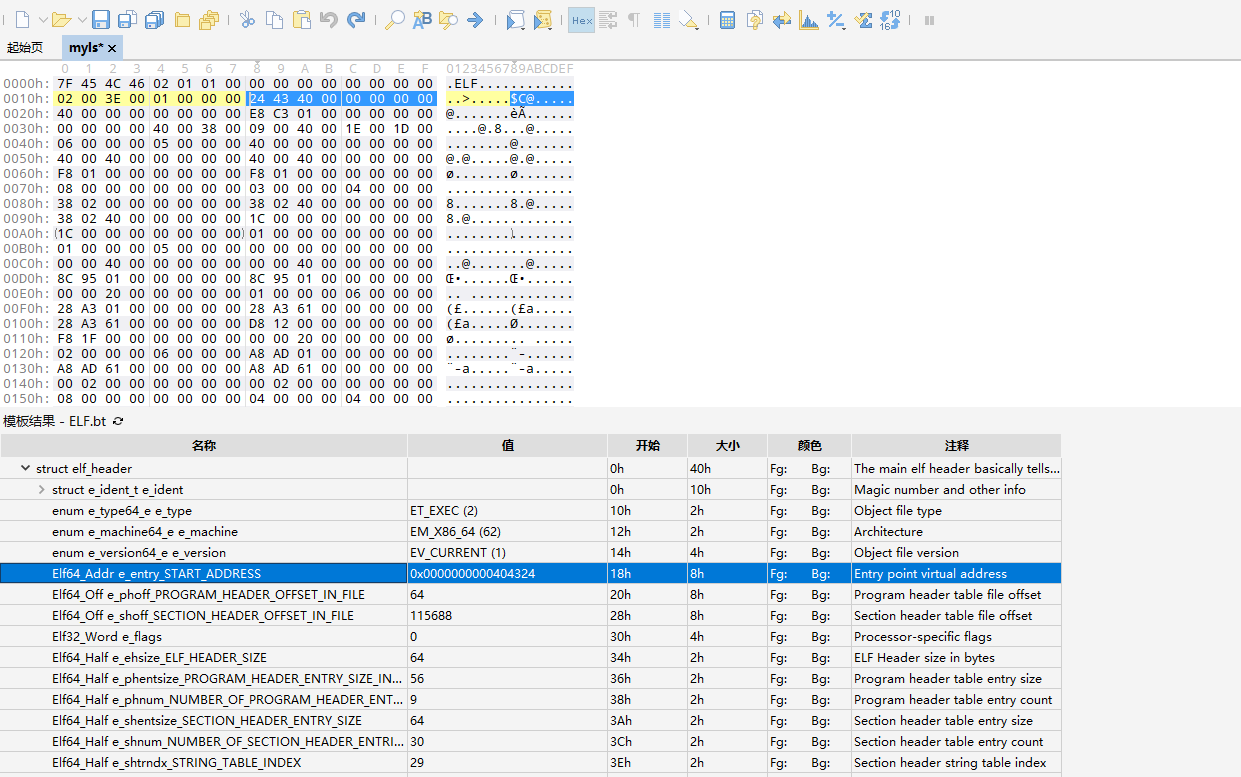Screen dimensions: 1241x777
Task: Open Find with the magnifier icon
Action: pos(395,20)
